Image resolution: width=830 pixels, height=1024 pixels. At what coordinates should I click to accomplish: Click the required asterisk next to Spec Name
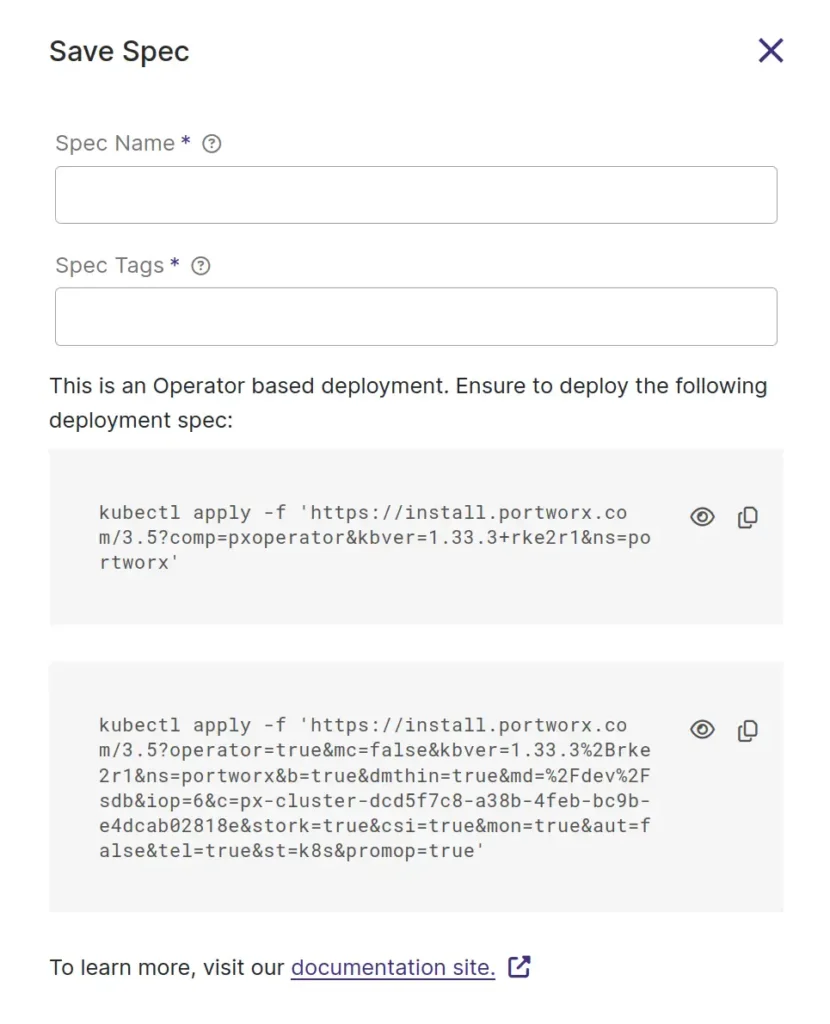click(185, 143)
